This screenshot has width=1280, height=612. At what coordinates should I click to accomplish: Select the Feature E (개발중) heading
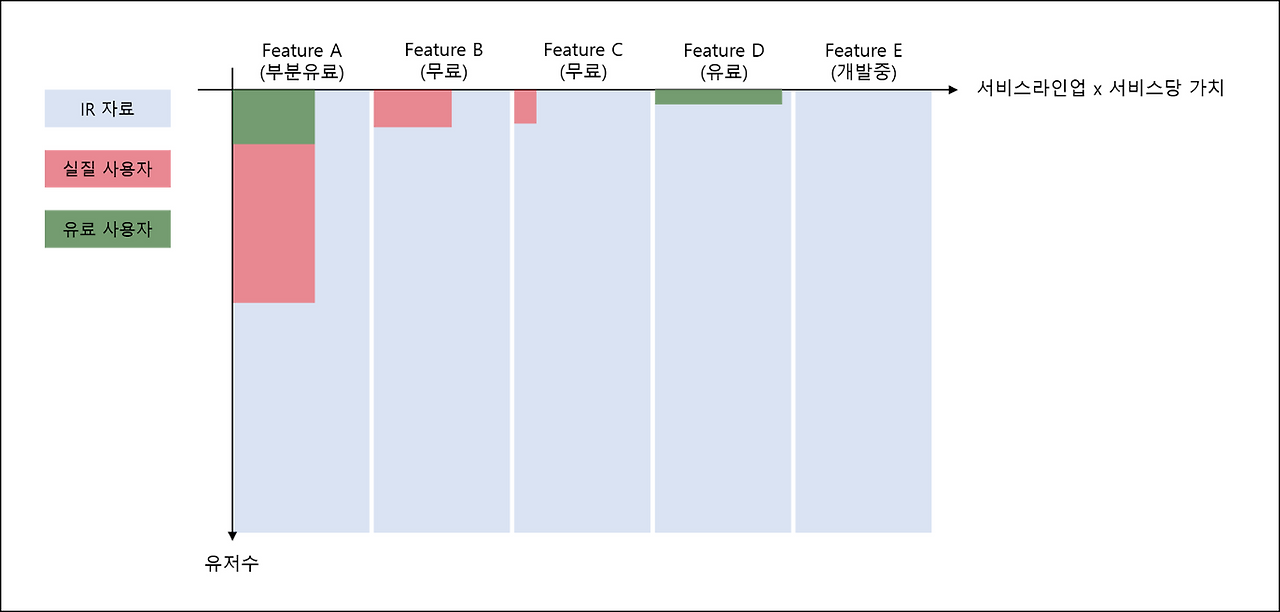tap(863, 61)
